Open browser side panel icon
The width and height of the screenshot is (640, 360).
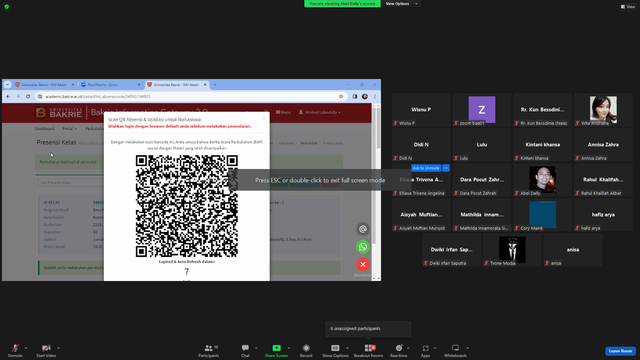click(355, 96)
